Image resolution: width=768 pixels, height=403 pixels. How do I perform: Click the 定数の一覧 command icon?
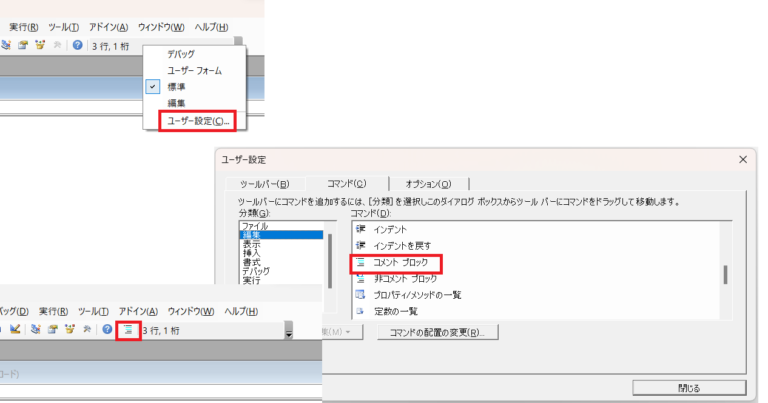tap(360, 311)
